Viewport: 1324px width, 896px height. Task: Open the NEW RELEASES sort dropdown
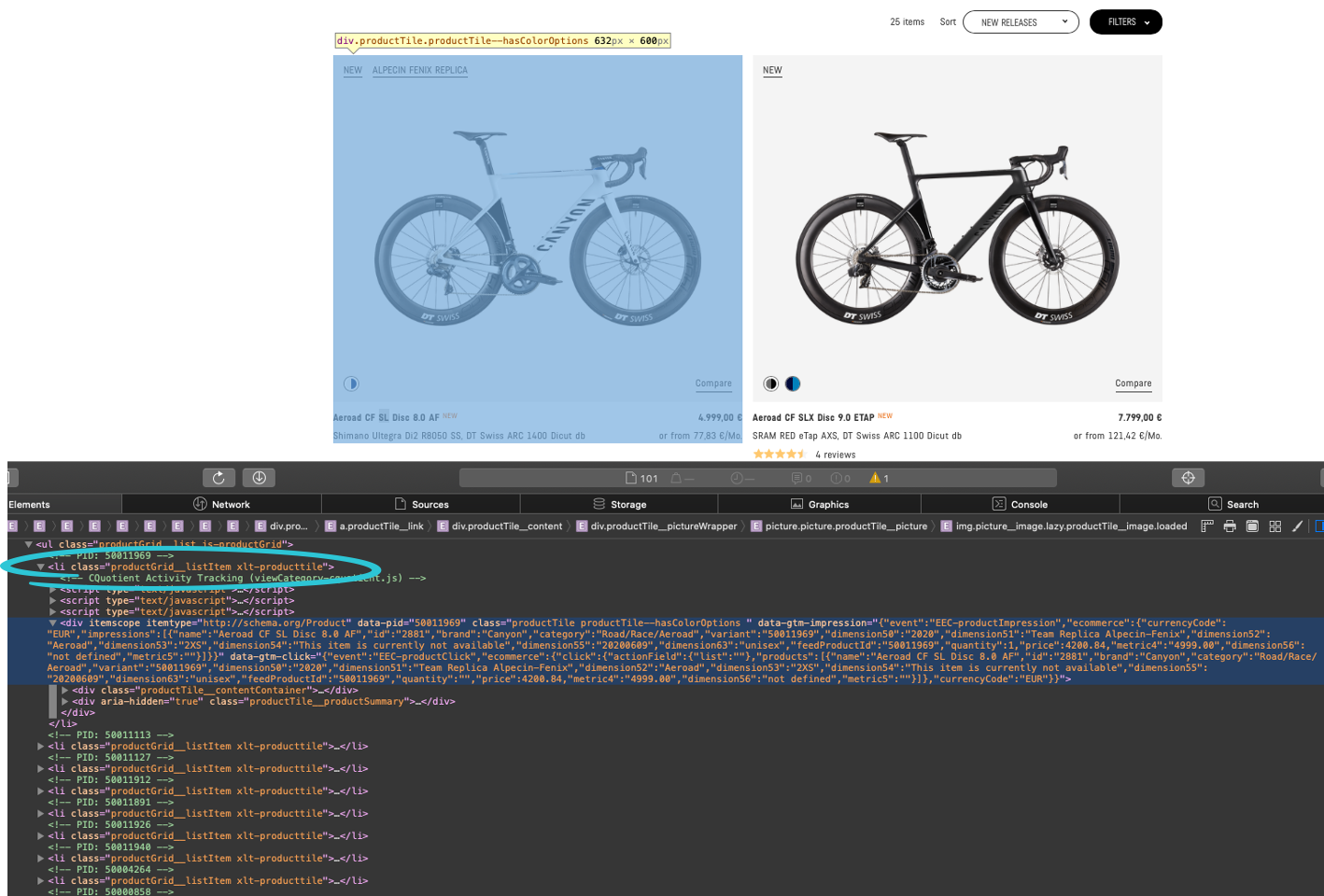pos(1021,21)
